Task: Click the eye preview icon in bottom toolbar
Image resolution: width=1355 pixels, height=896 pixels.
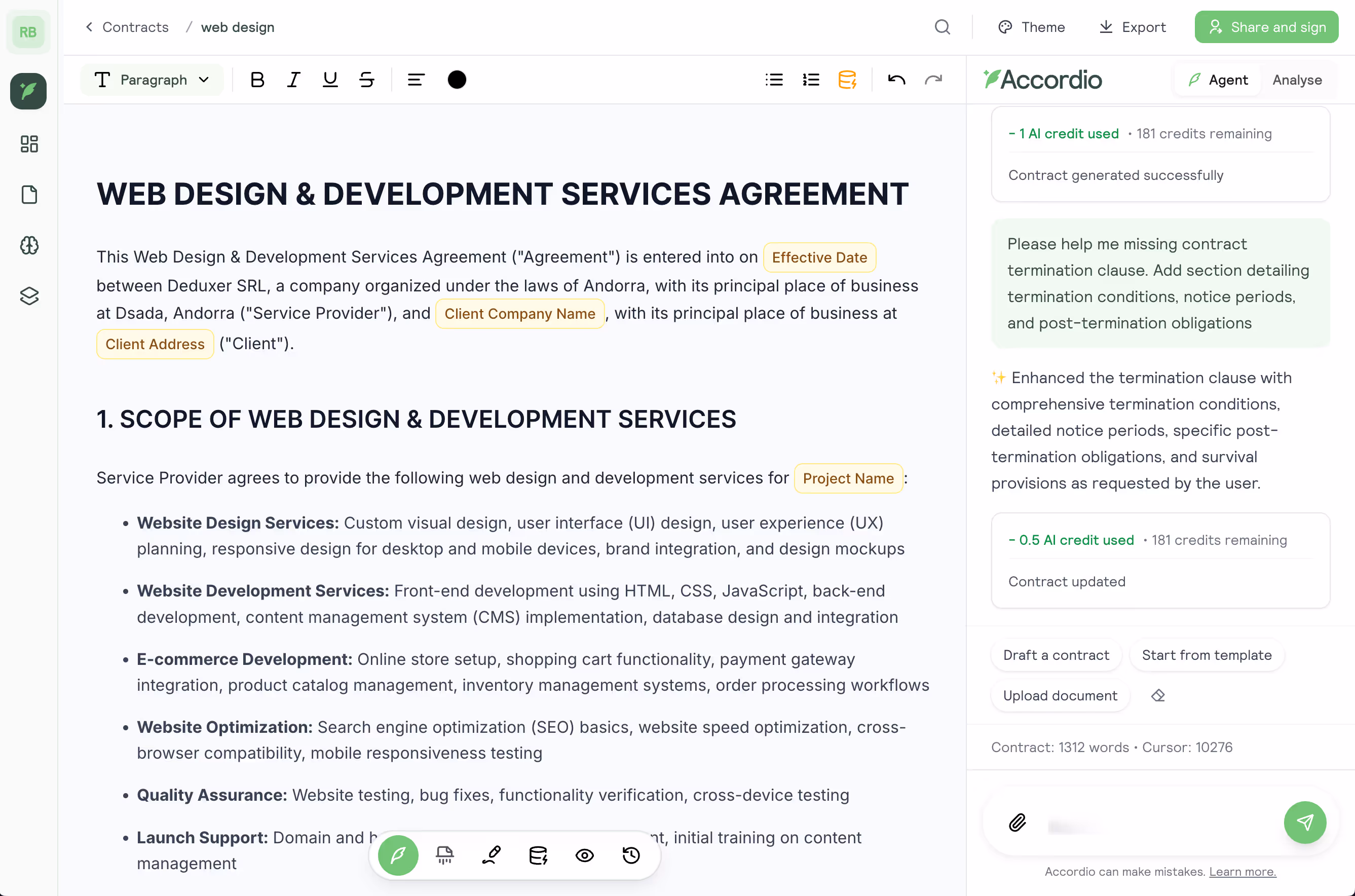Action: pyautogui.click(x=584, y=855)
